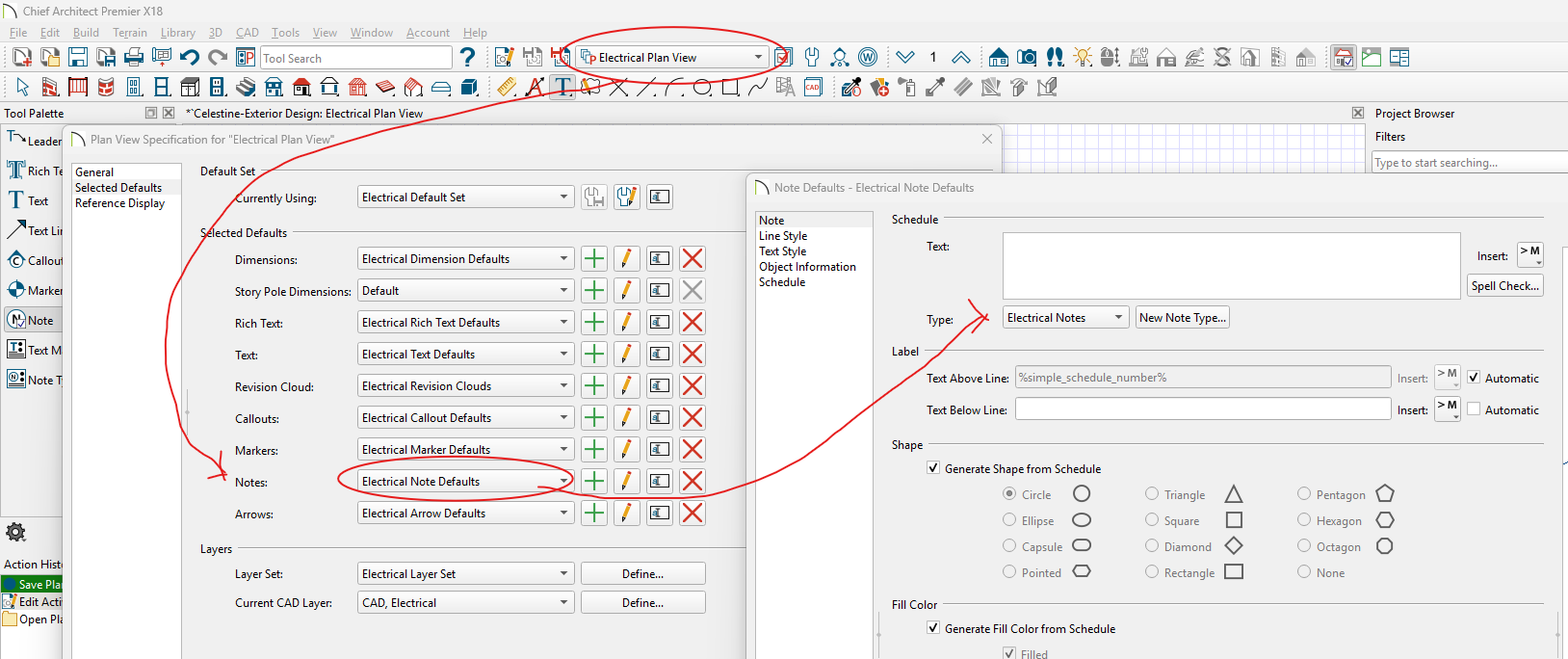Click the Spell Check button
The width and height of the screenshot is (1568, 659).
[x=1505, y=286]
